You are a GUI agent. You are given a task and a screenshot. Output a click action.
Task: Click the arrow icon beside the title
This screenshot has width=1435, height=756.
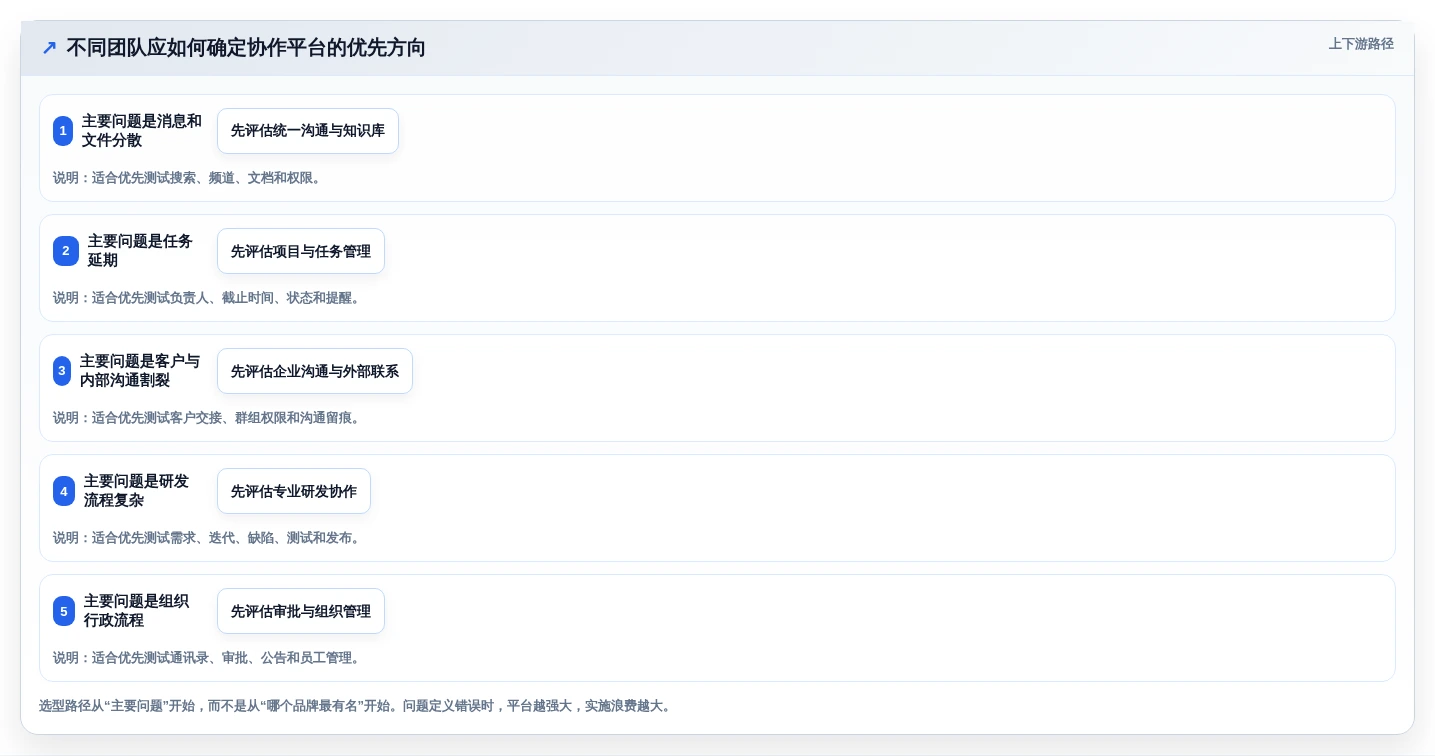point(49,48)
